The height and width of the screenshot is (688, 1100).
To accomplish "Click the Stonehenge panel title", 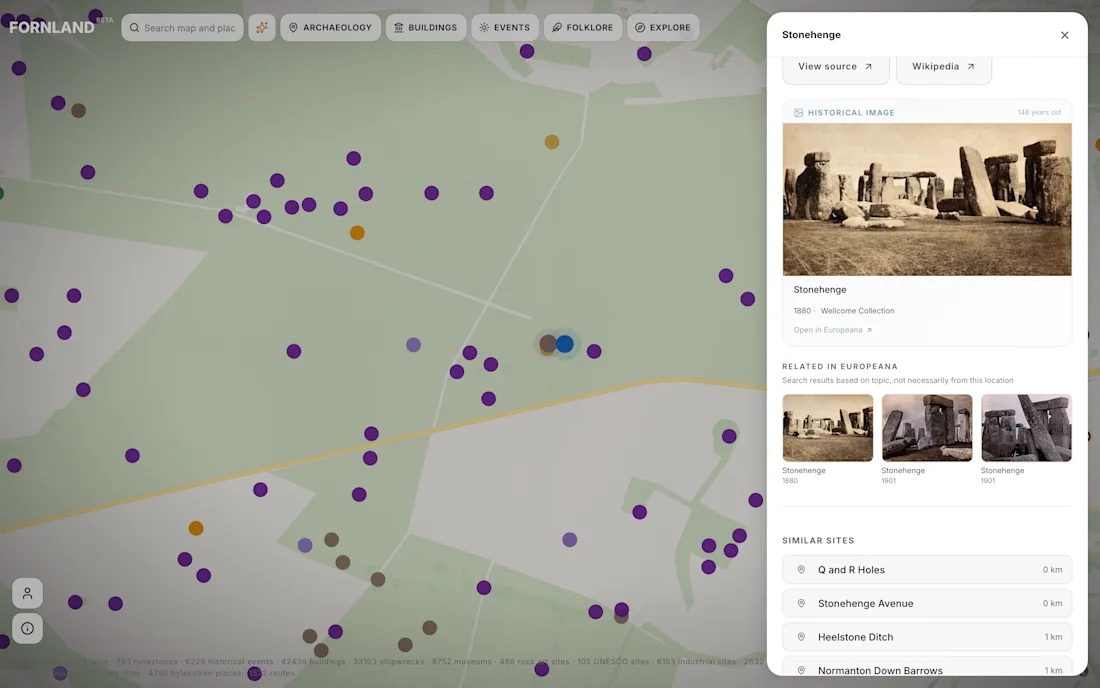I will 811,35.
